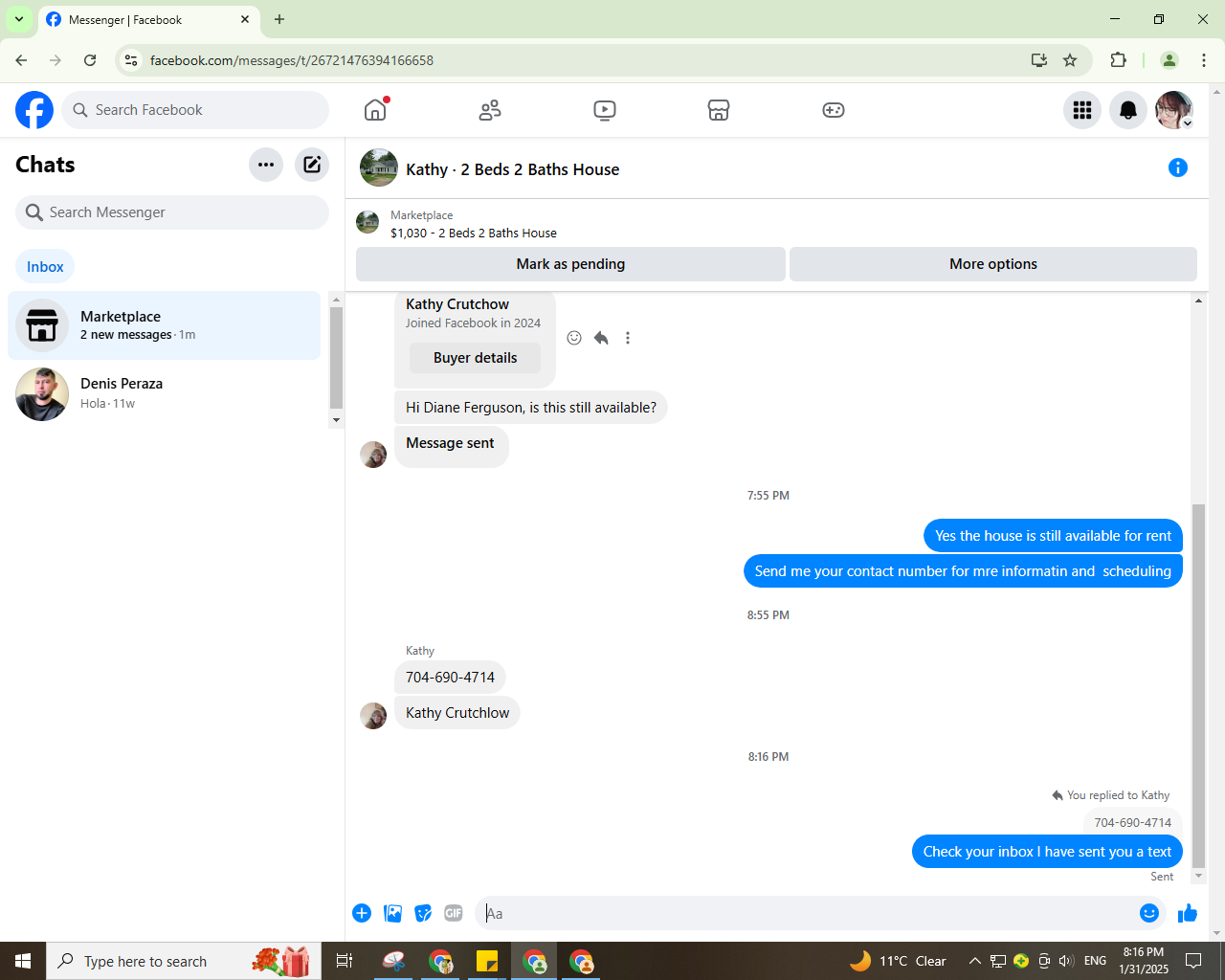Click More options button

(993, 264)
